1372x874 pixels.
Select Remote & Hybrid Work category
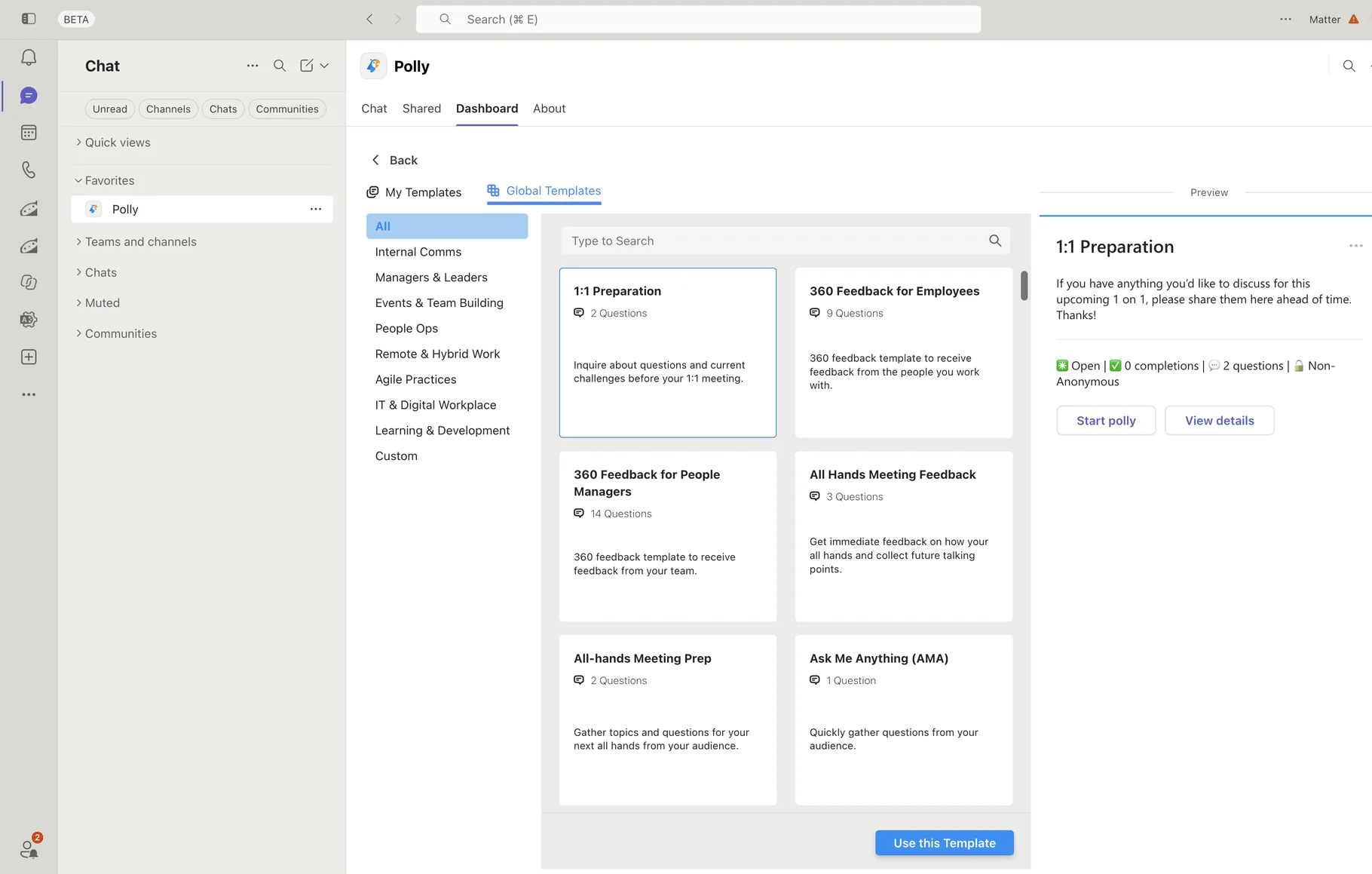tap(437, 354)
